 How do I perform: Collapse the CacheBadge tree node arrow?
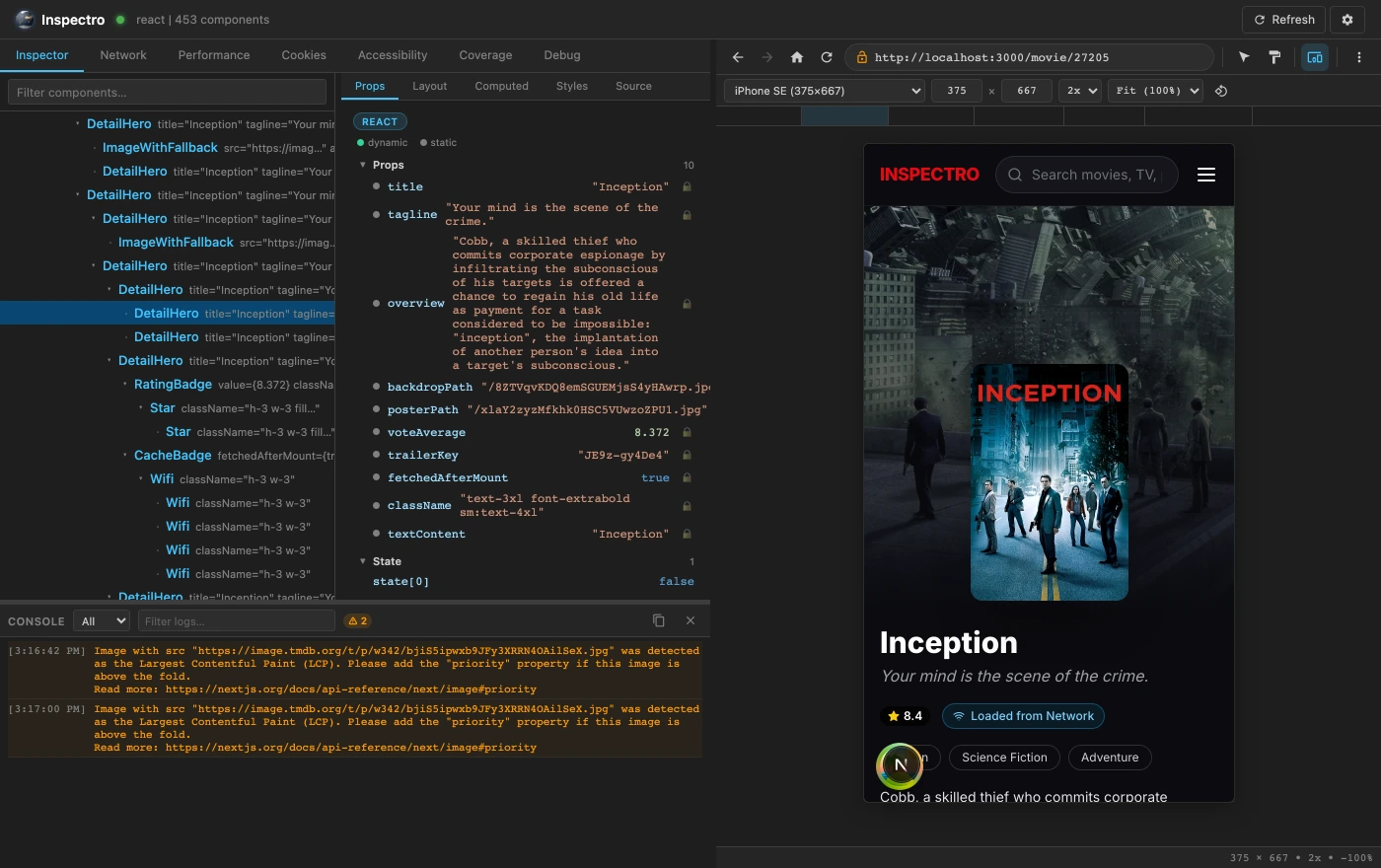click(124, 455)
